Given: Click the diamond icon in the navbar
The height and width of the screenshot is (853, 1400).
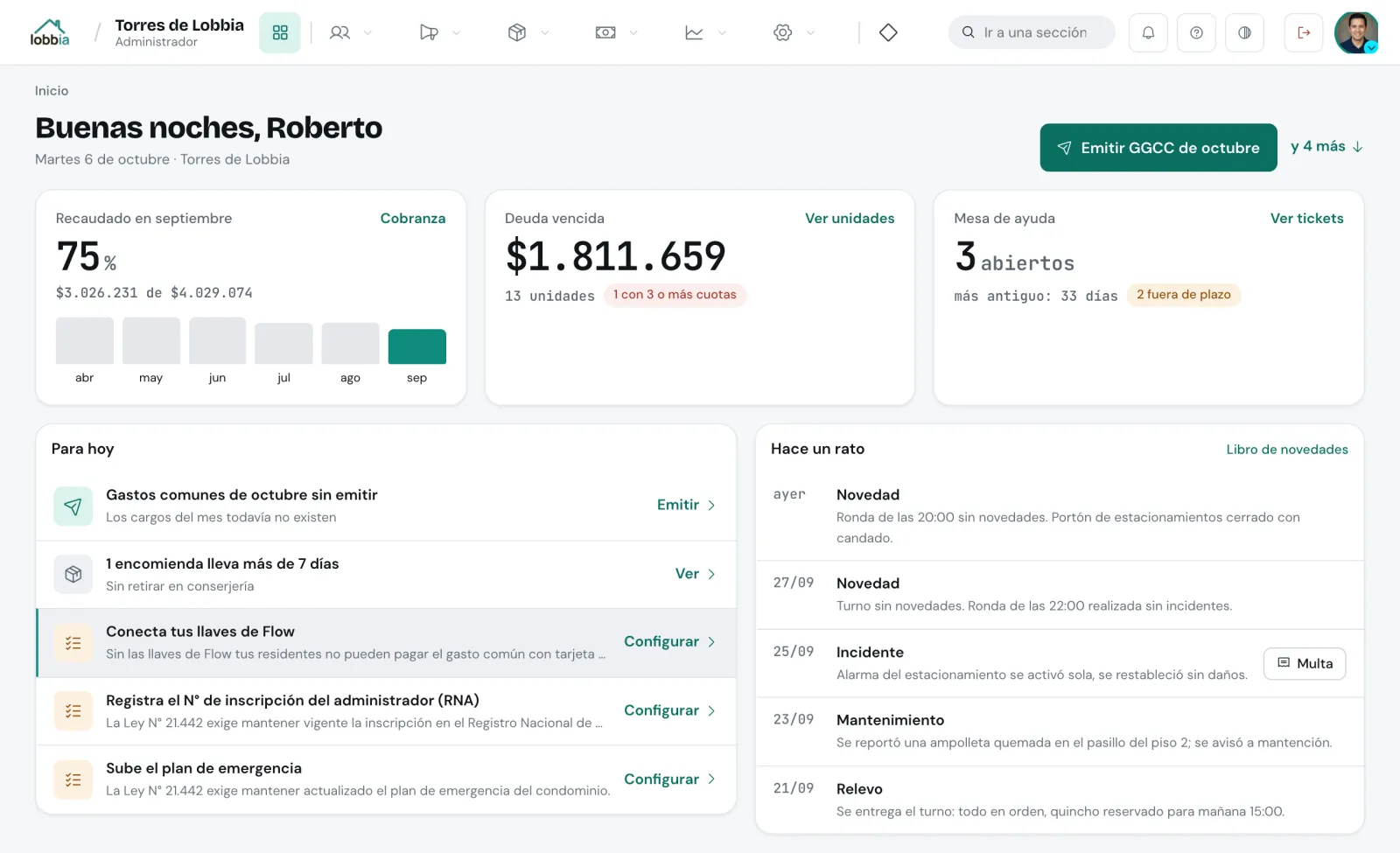Looking at the screenshot, I should click(888, 32).
